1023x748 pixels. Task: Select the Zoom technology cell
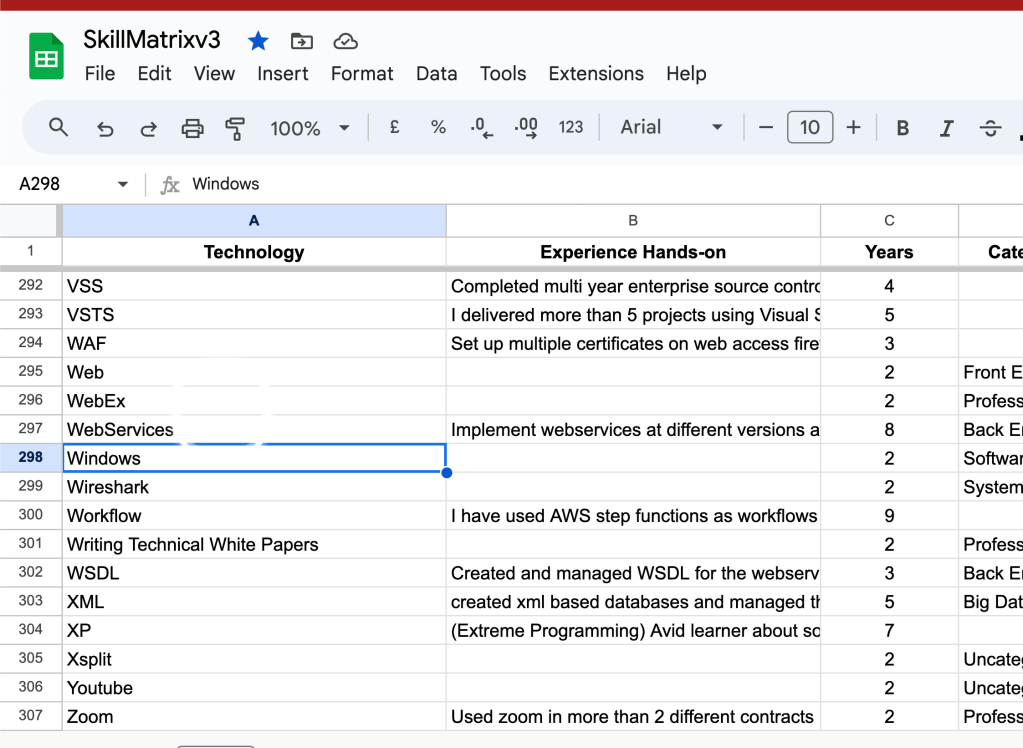click(x=254, y=717)
